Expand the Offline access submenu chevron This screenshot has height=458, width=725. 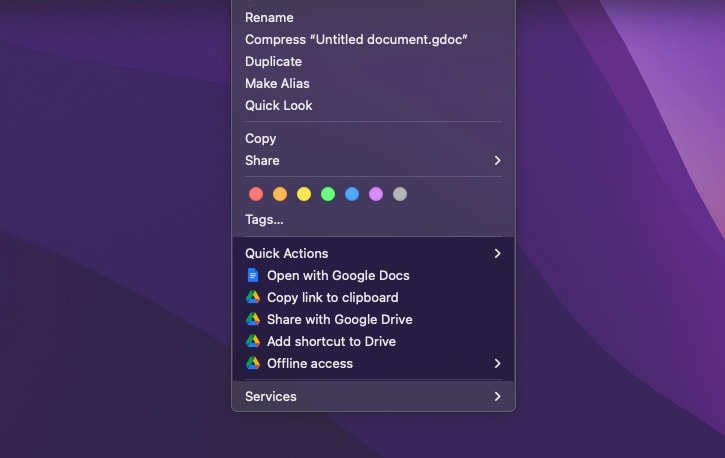[x=498, y=363]
